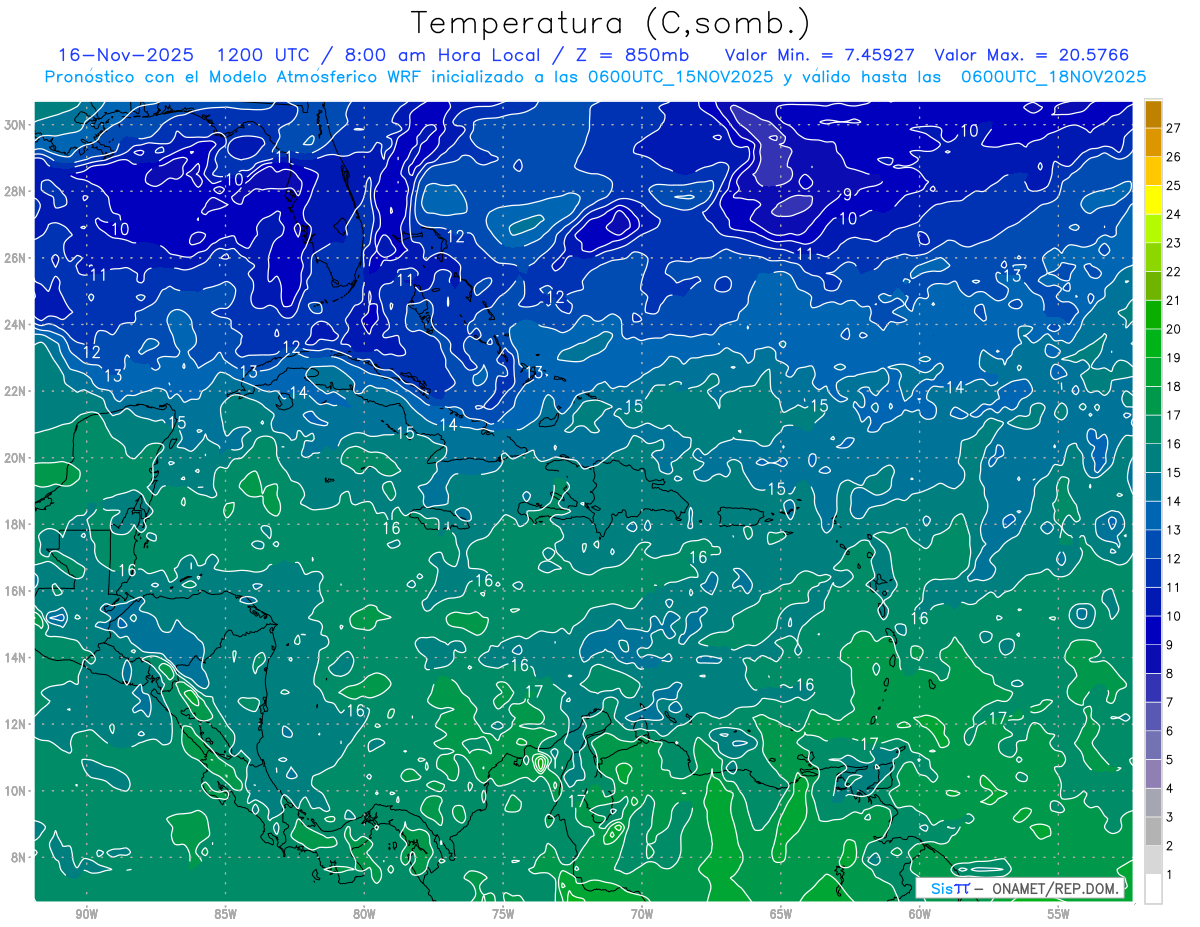
Task: Click the white band at color bar bottom
Action: coord(1153,889)
